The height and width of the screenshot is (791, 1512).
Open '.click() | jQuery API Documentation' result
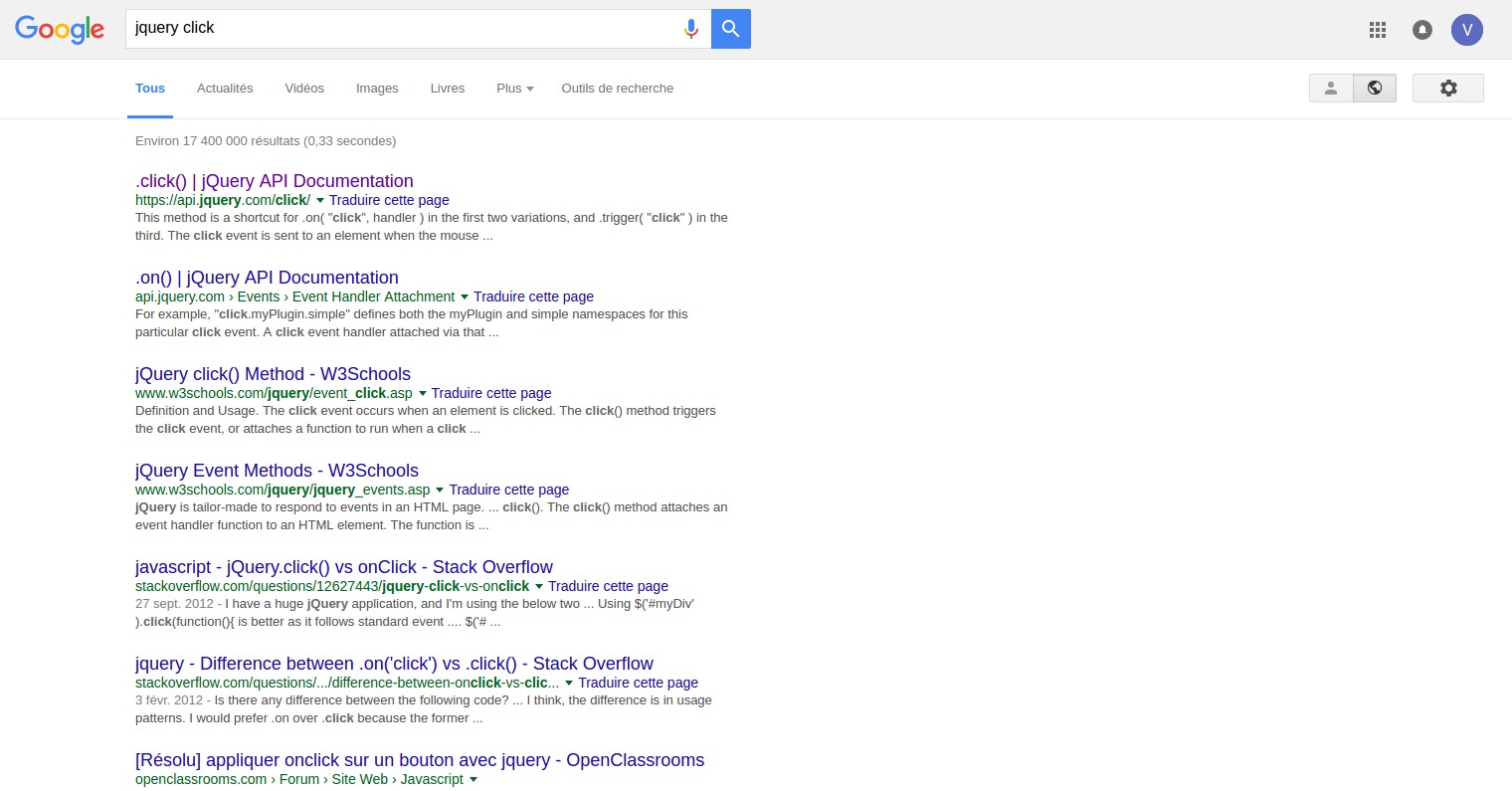pos(275,181)
